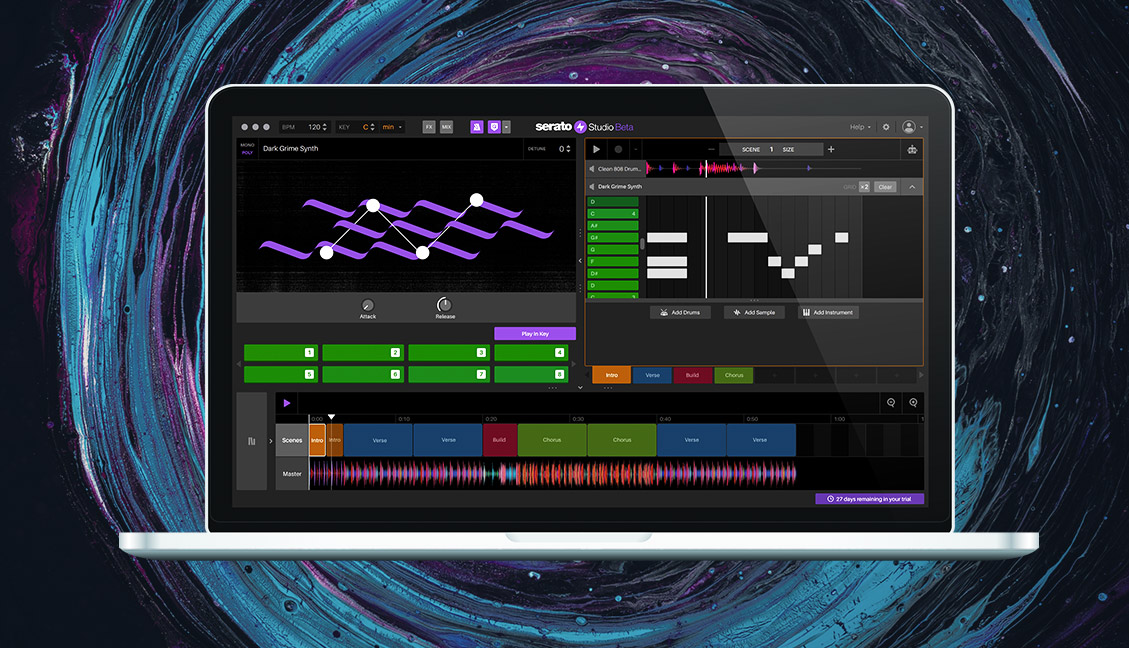1129x648 pixels.
Task: Collapse the Dark Grime Synth track chevron
Action: pyautogui.click(x=912, y=187)
